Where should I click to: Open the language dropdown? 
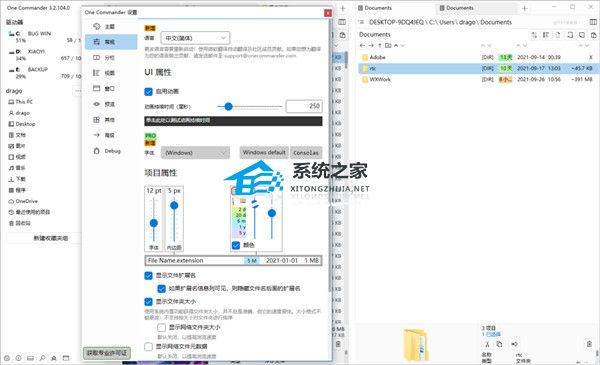[196, 38]
